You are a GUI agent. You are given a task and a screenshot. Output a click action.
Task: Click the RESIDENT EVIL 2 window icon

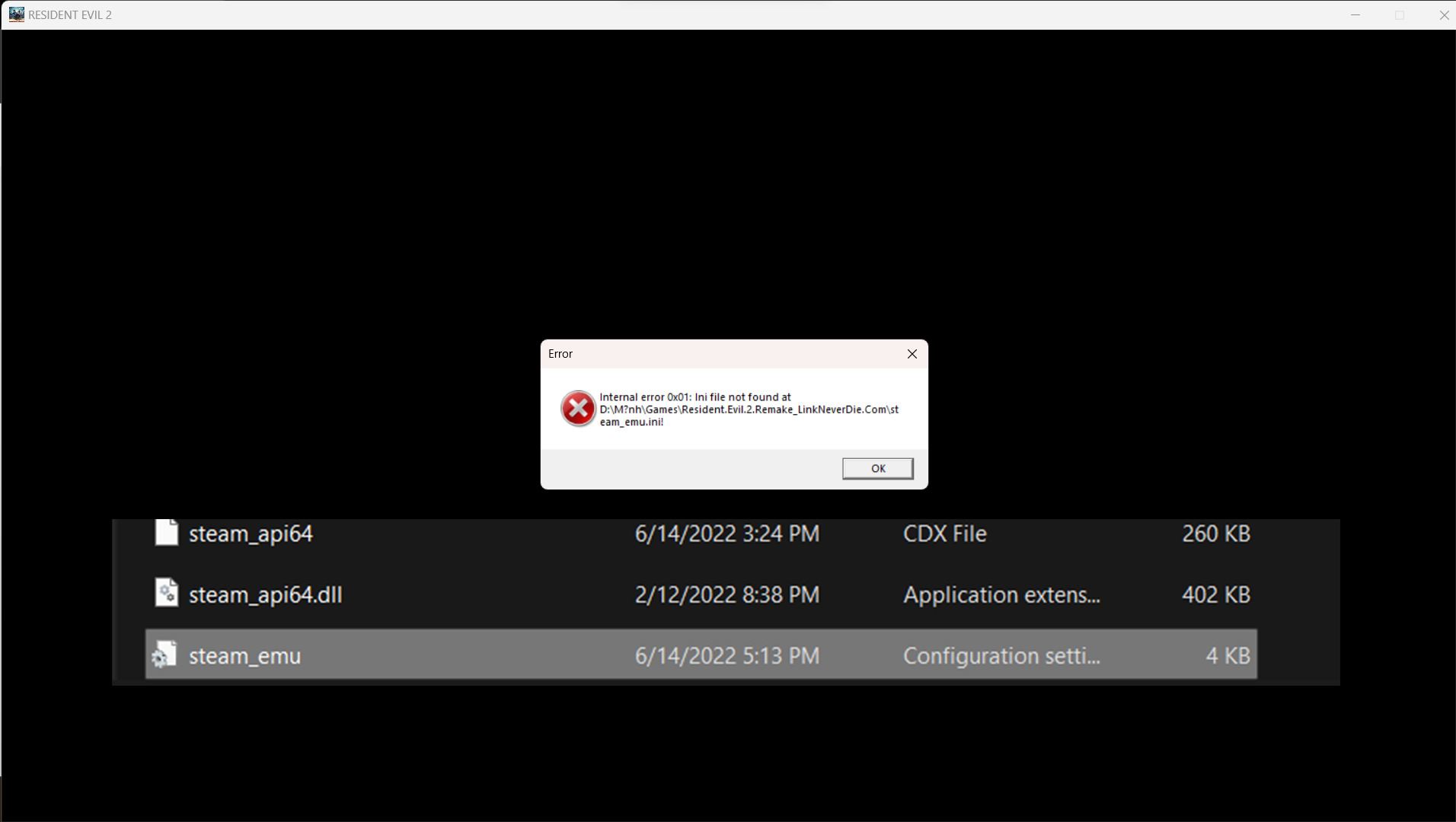tap(16, 14)
